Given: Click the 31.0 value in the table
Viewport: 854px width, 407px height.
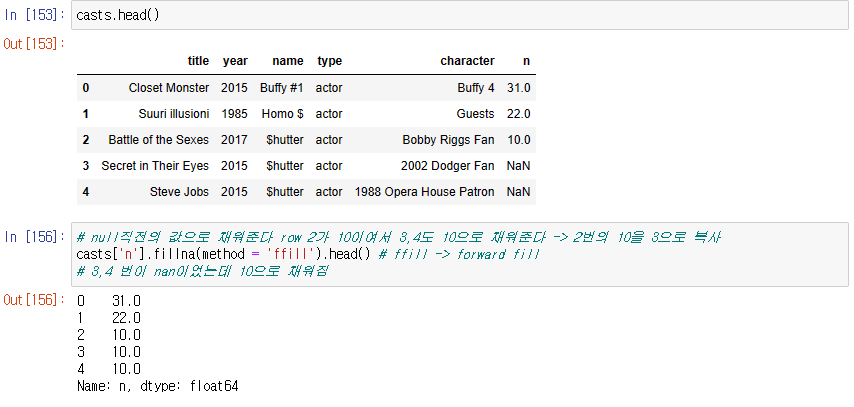Looking at the screenshot, I should [x=518, y=88].
